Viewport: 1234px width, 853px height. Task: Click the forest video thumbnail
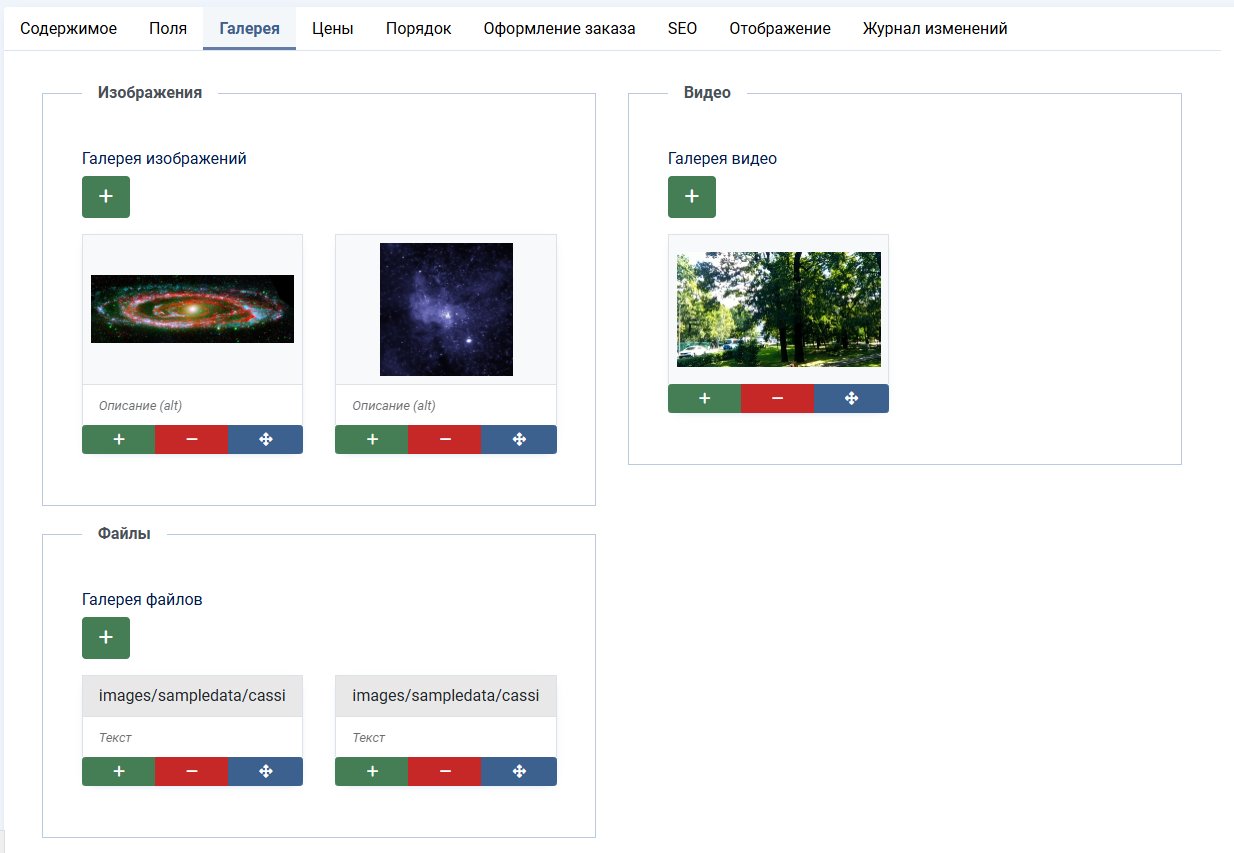(778, 309)
